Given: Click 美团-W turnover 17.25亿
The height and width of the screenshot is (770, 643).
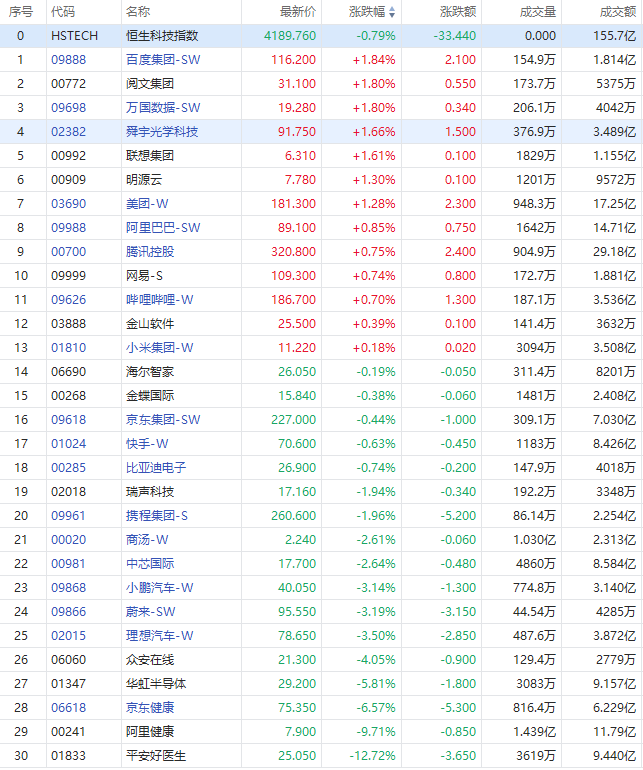Looking at the screenshot, I should pyautogui.click(x=615, y=204).
